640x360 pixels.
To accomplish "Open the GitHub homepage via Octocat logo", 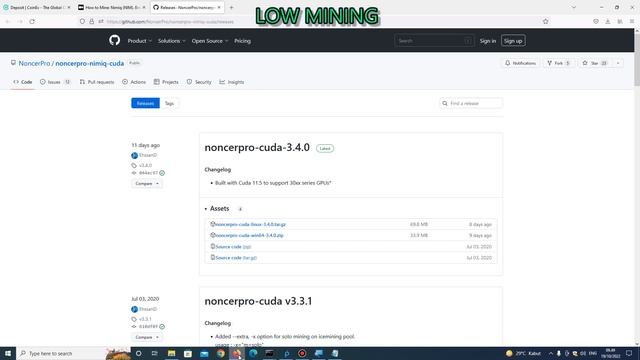I will coord(115,40).
